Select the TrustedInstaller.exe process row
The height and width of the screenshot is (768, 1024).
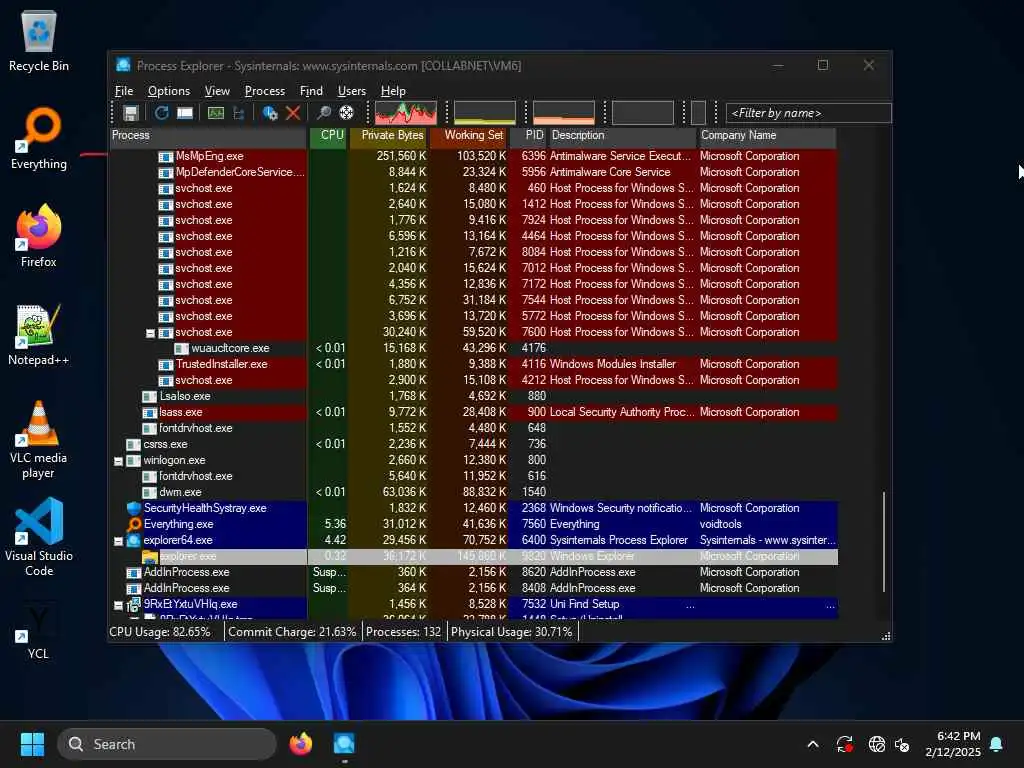tap(473, 364)
